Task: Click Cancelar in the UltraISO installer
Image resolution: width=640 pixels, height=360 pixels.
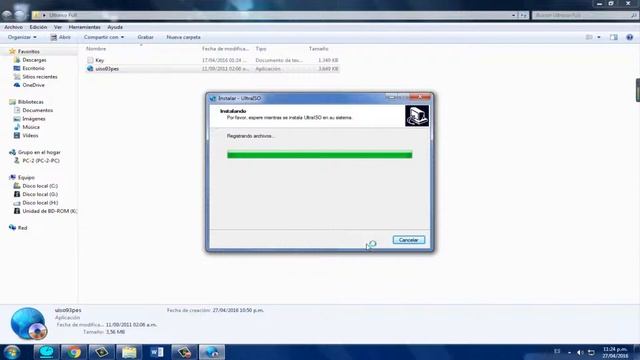Action: (x=409, y=240)
